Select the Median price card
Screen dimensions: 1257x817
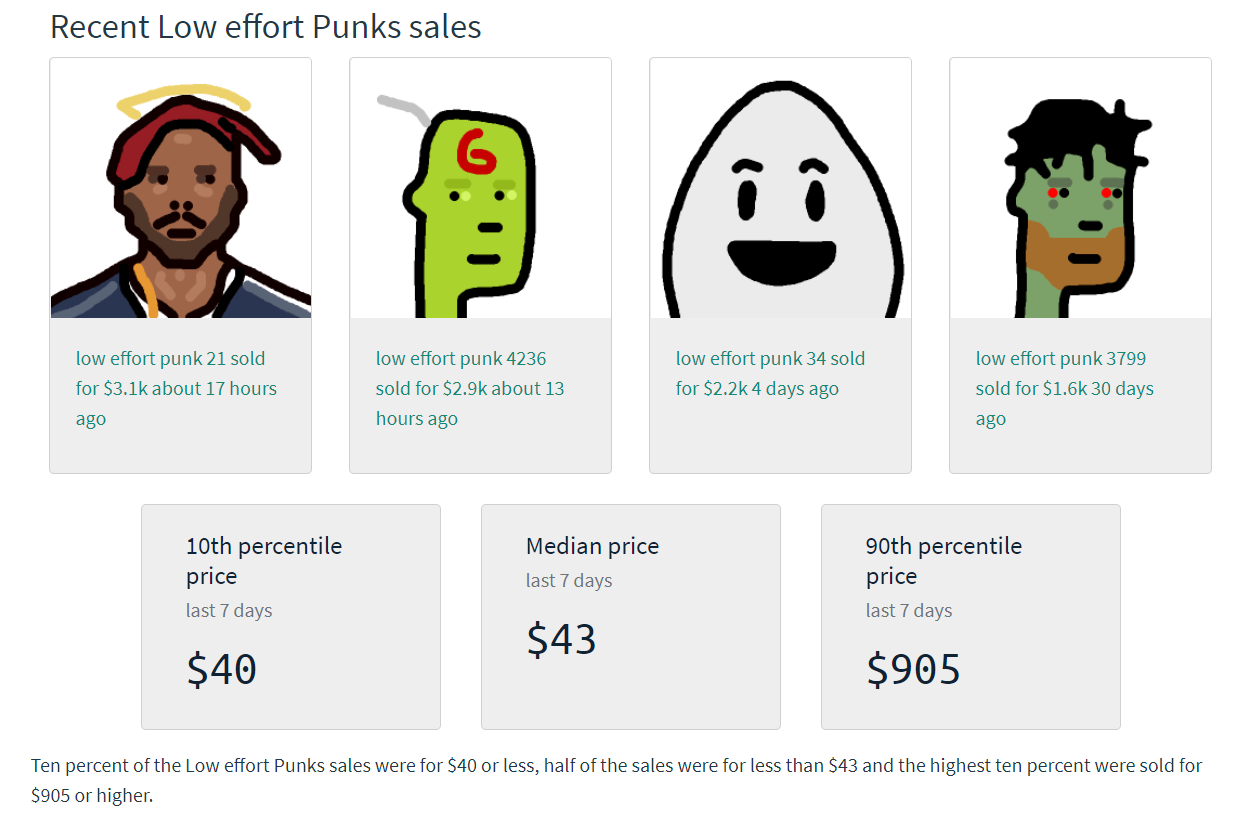631,617
